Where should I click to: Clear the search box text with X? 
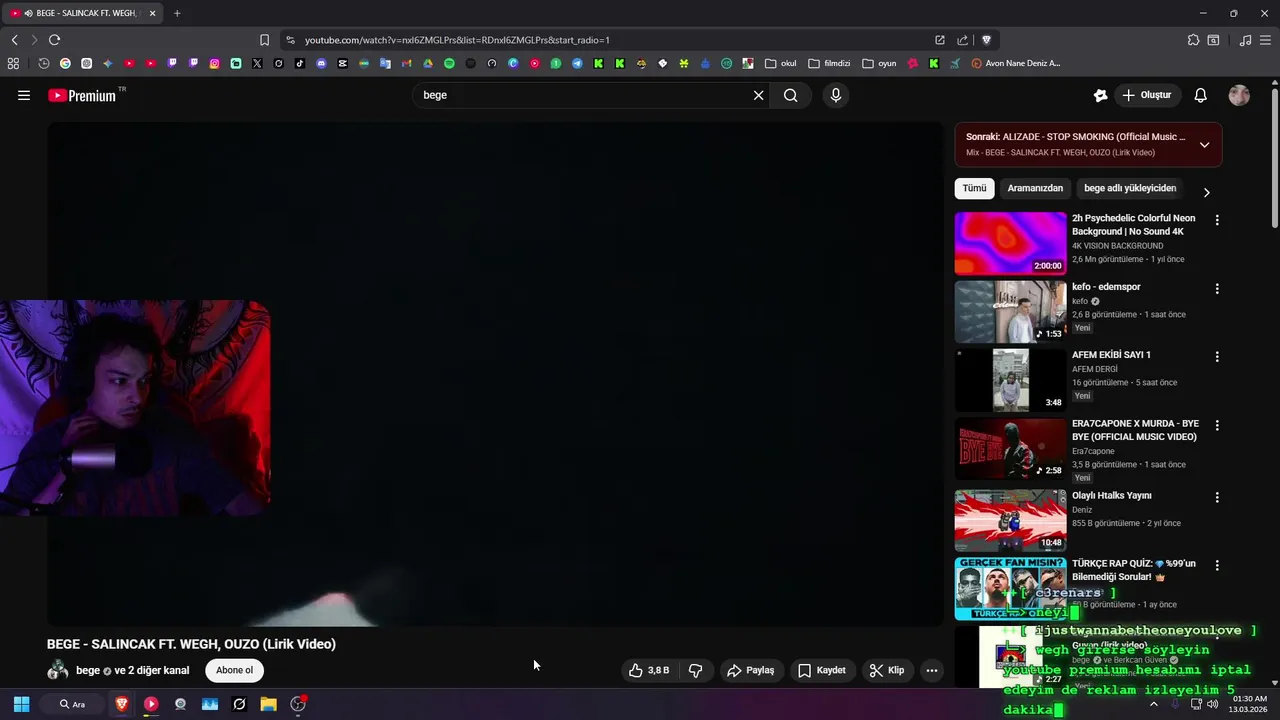pos(758,95)
